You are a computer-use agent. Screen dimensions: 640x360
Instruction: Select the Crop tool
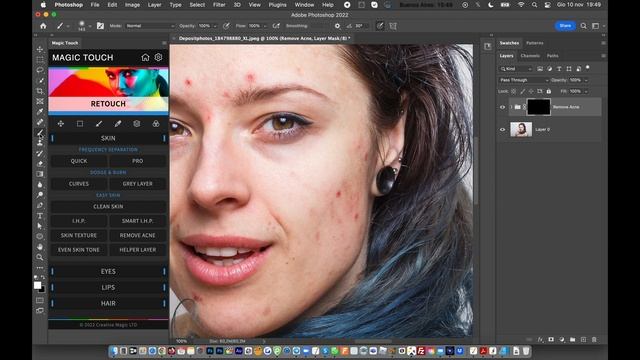[x=40, y=91]
